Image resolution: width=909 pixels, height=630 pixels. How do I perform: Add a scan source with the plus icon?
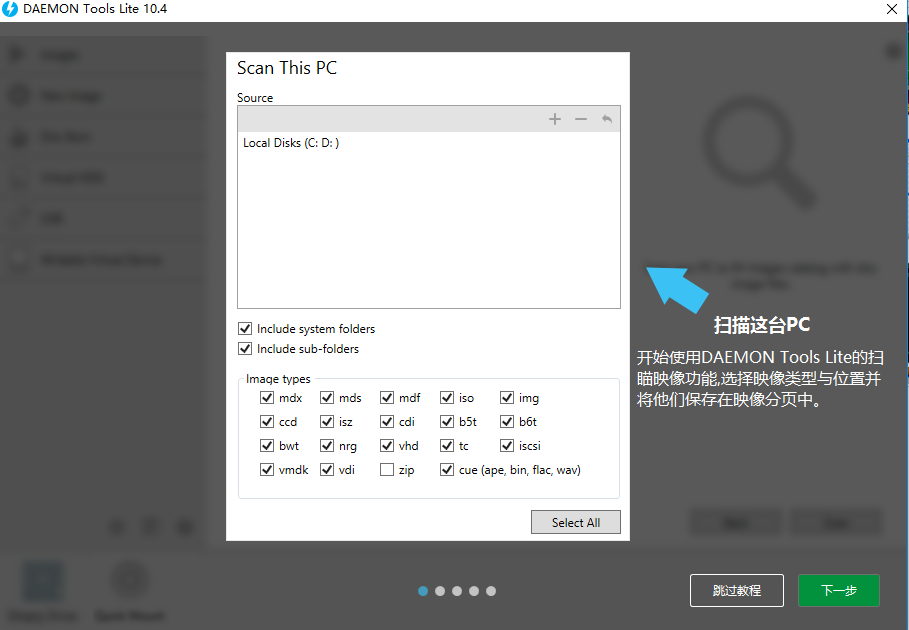(x=555, y=119)
